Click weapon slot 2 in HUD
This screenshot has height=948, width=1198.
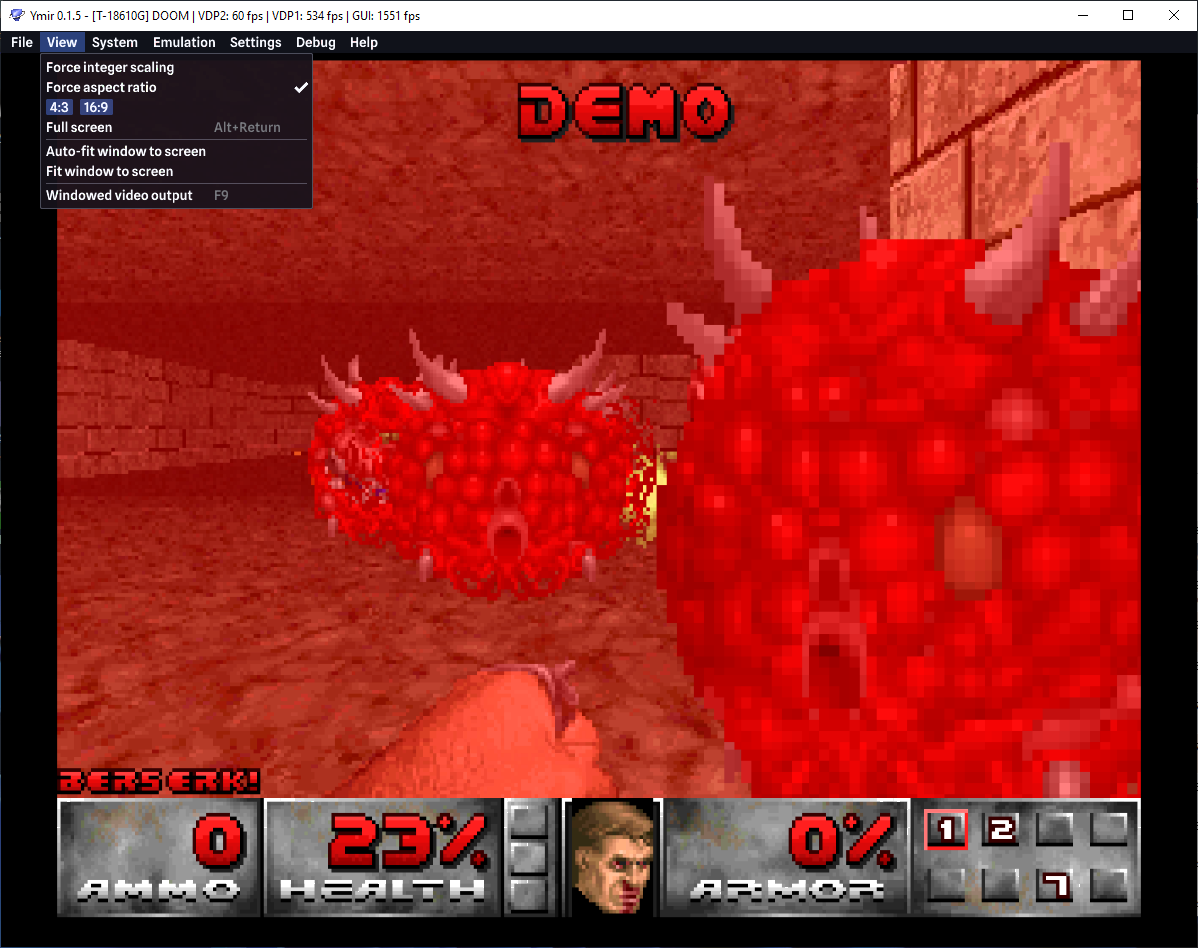(1002, 830)
